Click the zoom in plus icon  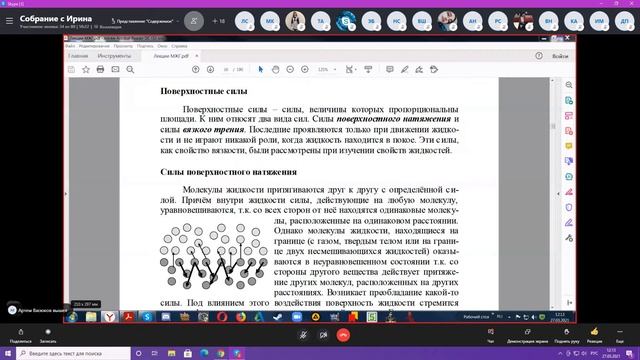304,69
